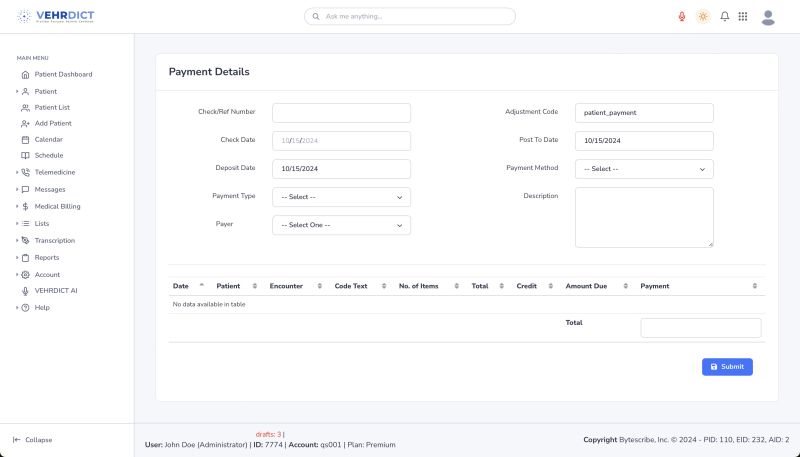Expand the Help menu arrow
Image resolution: width=800 pixels, height=457 pixels.
coord(17,308)
